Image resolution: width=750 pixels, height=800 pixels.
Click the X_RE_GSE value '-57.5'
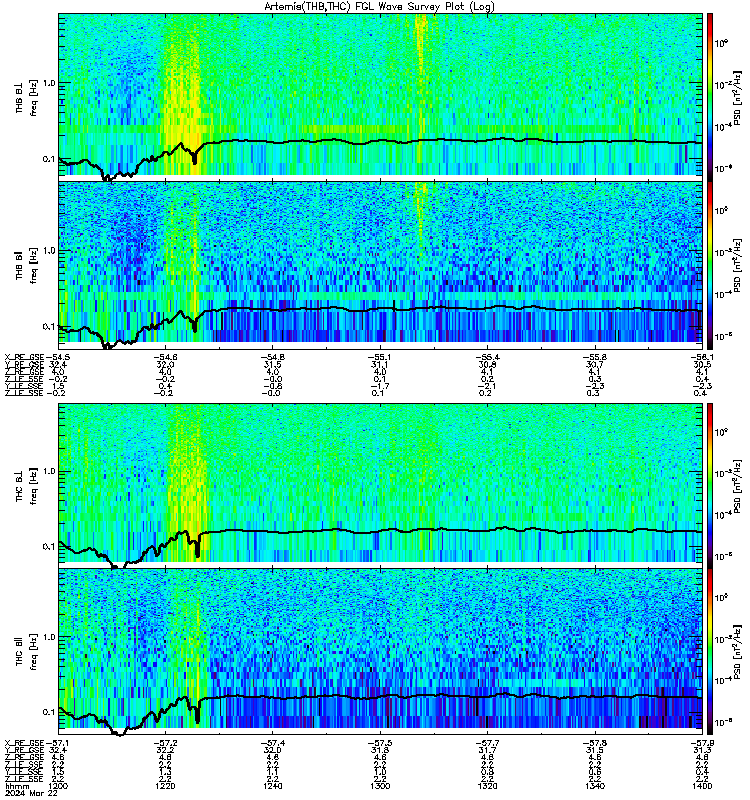(380, 743)
